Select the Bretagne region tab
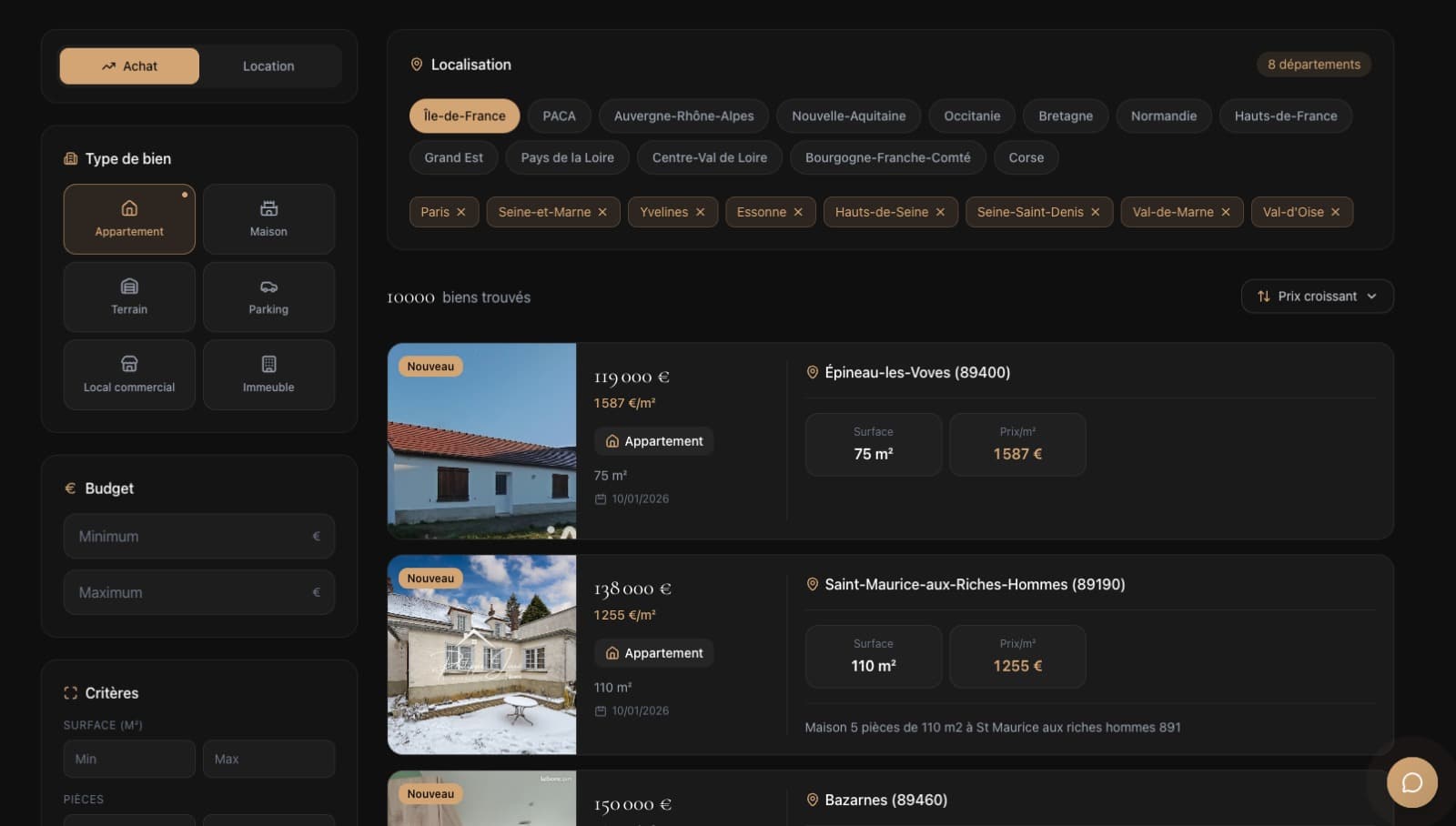Screen dimensions: 1456x826 pos(1065,116)
